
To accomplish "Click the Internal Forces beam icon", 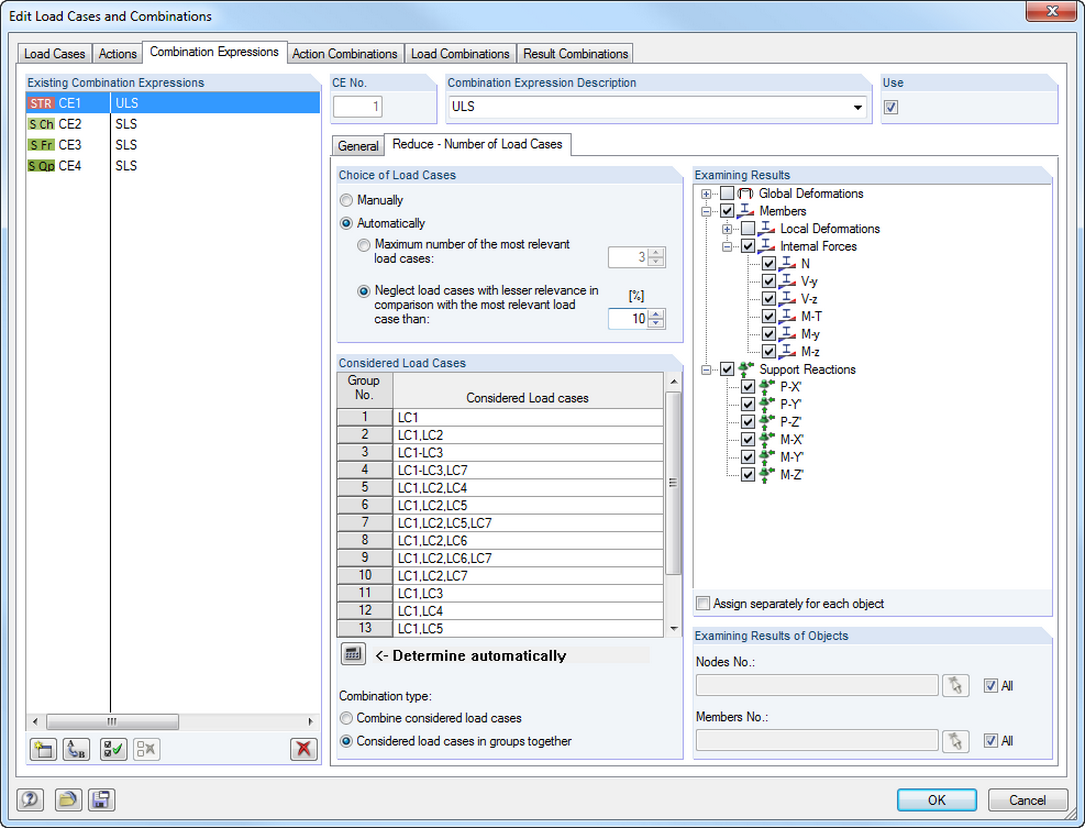I will [x=767, y=246].
